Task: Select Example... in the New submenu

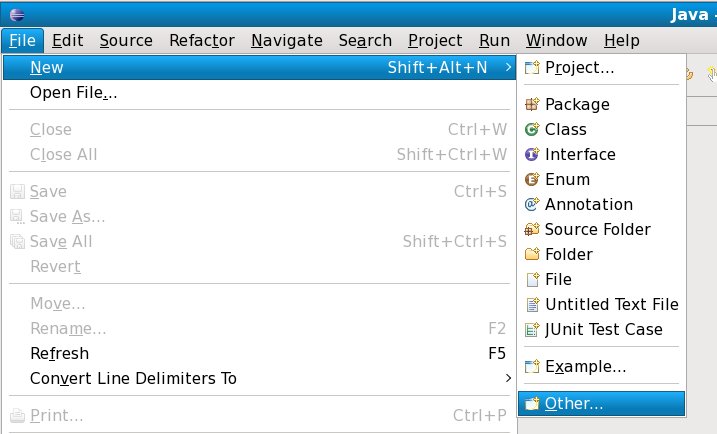Action: click(x=585, y=366)
